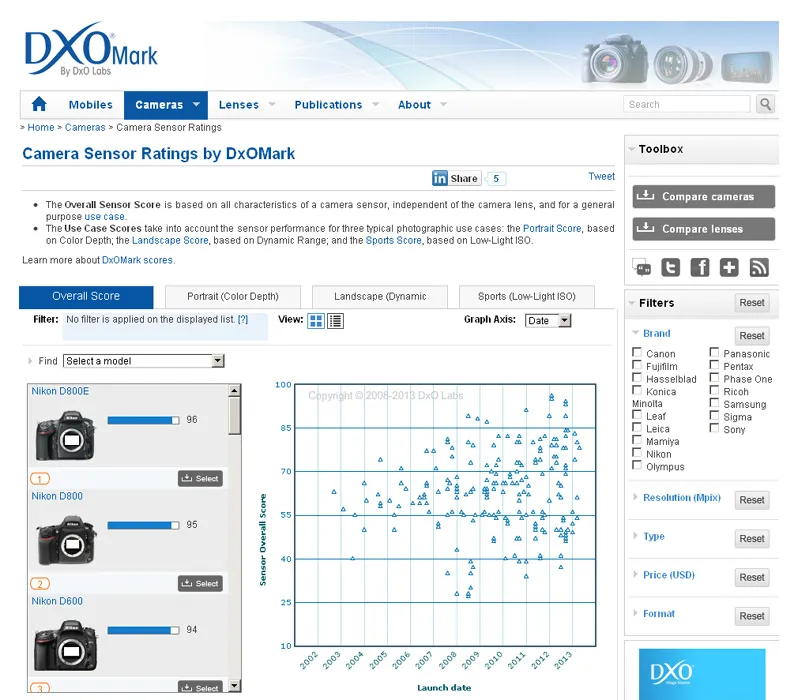Click the rank 2 badge under D800
This screenshot has height=700, width=800.
point(40,584)
